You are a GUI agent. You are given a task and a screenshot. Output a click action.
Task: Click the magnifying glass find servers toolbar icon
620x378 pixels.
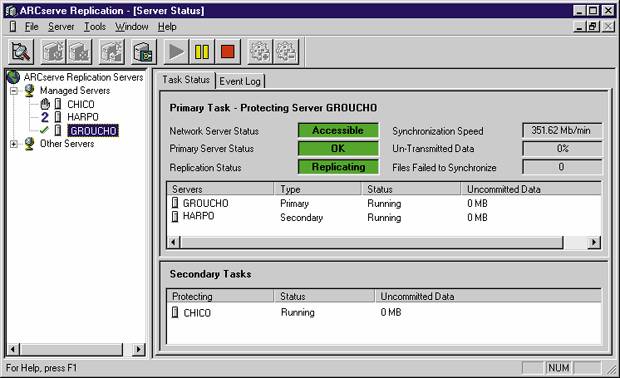click(x=21, y=52)
